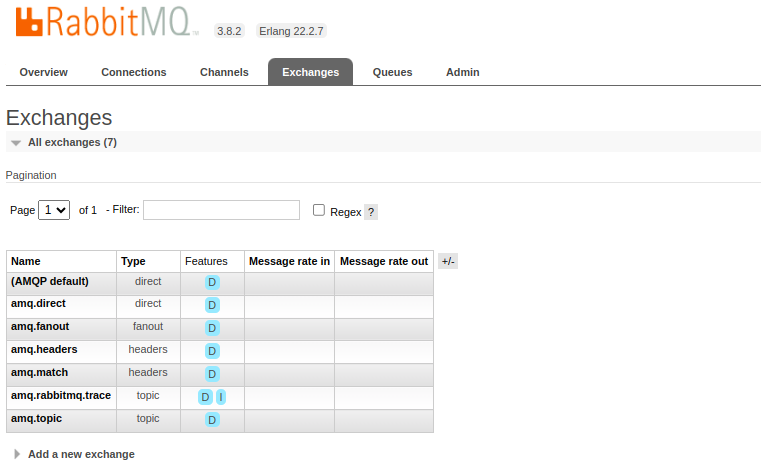
Task: Click the Pagination heading
Action: 31,175
